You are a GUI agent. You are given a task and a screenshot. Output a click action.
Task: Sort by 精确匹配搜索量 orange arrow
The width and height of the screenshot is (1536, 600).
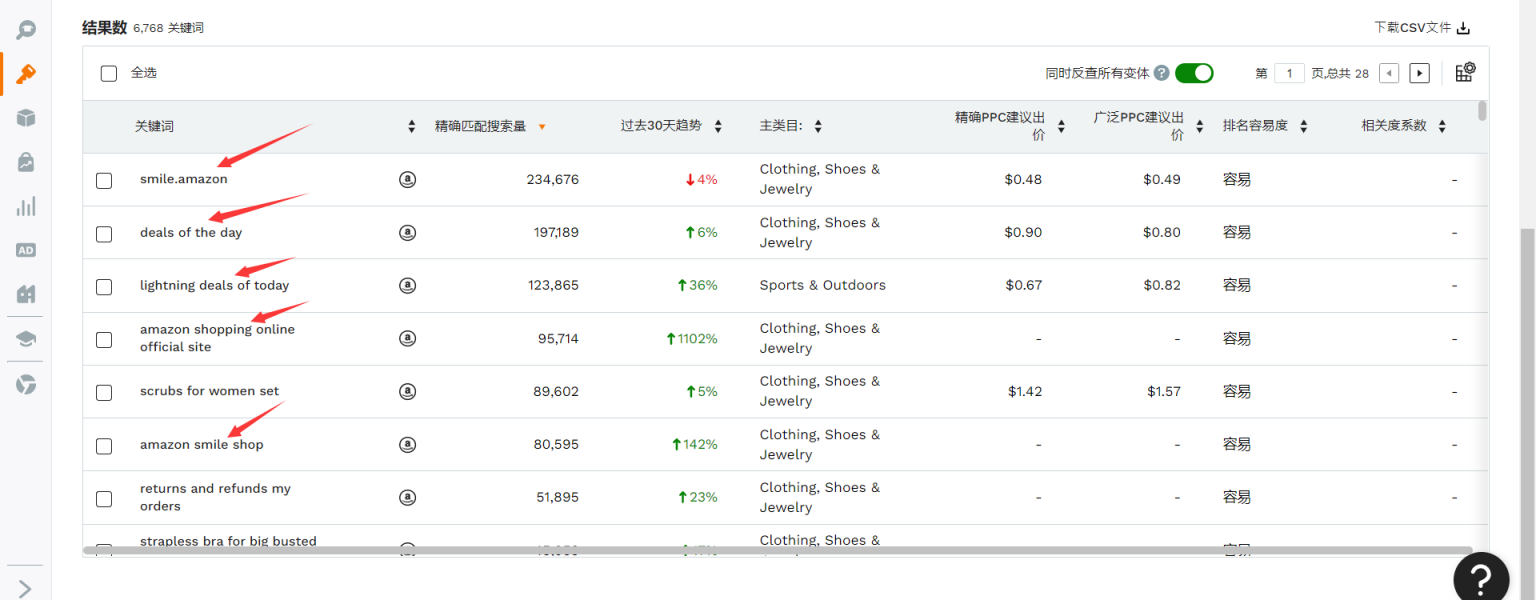pos(542,127)
